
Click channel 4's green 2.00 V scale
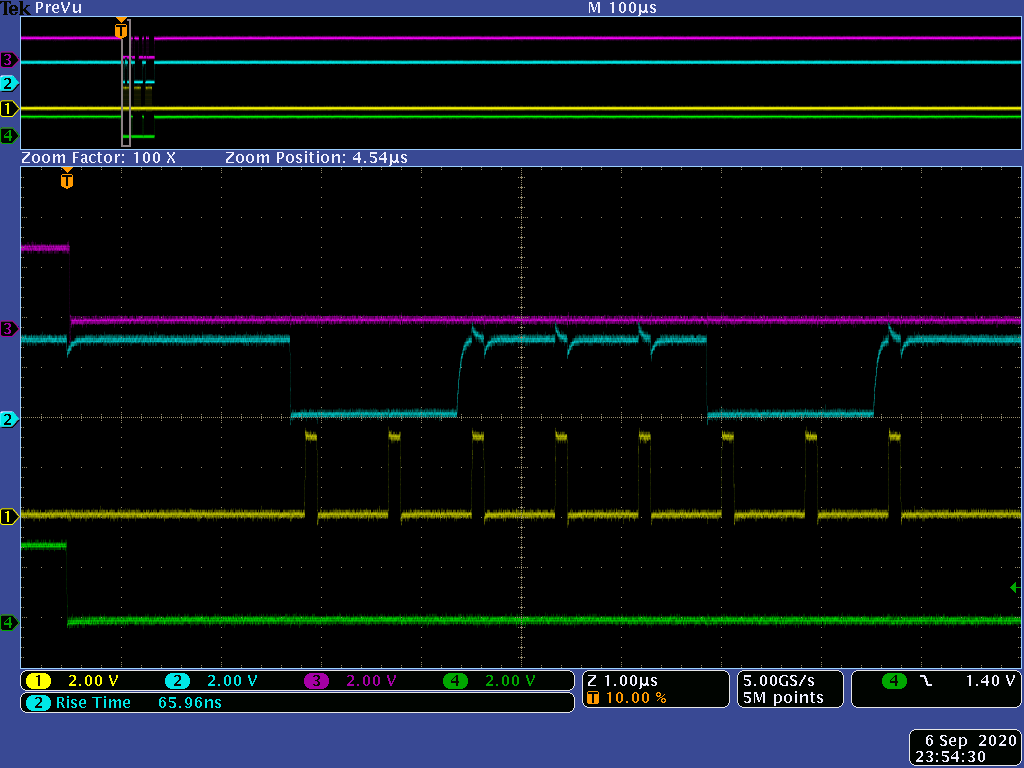(x=511, y=681)
